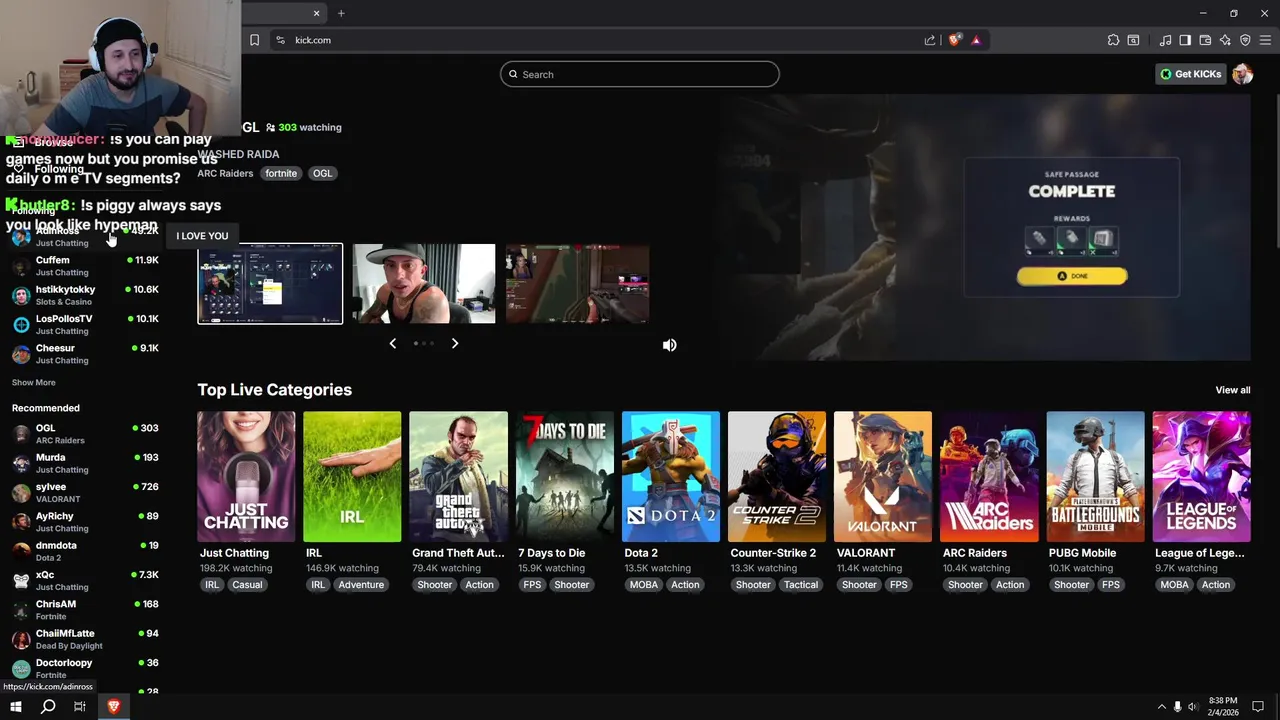The height and width of the screenshot is (720, 1280).
Task: Click the share page icon in address bar
Action: [930, 40]
